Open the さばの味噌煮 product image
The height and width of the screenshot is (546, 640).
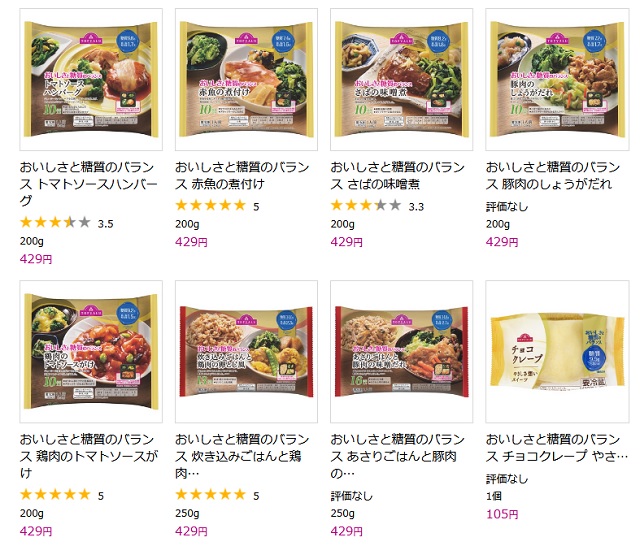tap(402, 79)
